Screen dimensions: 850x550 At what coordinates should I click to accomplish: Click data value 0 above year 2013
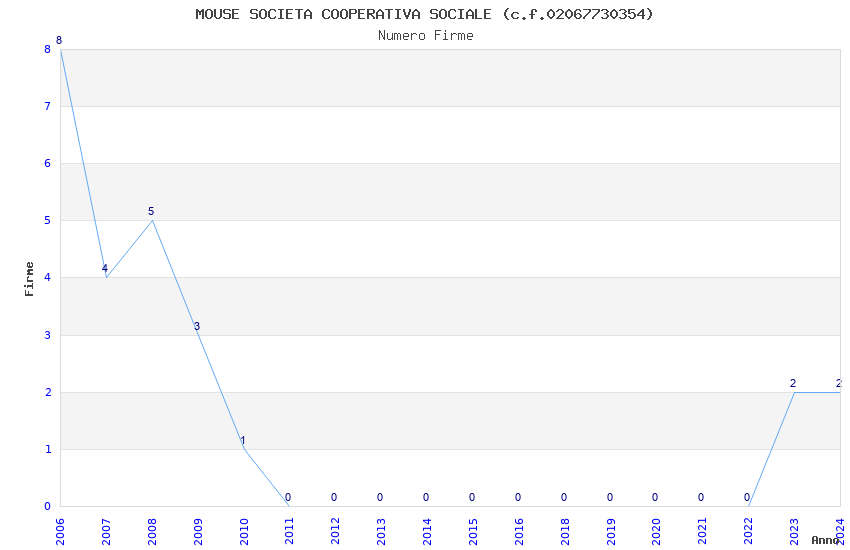point(380,497)
